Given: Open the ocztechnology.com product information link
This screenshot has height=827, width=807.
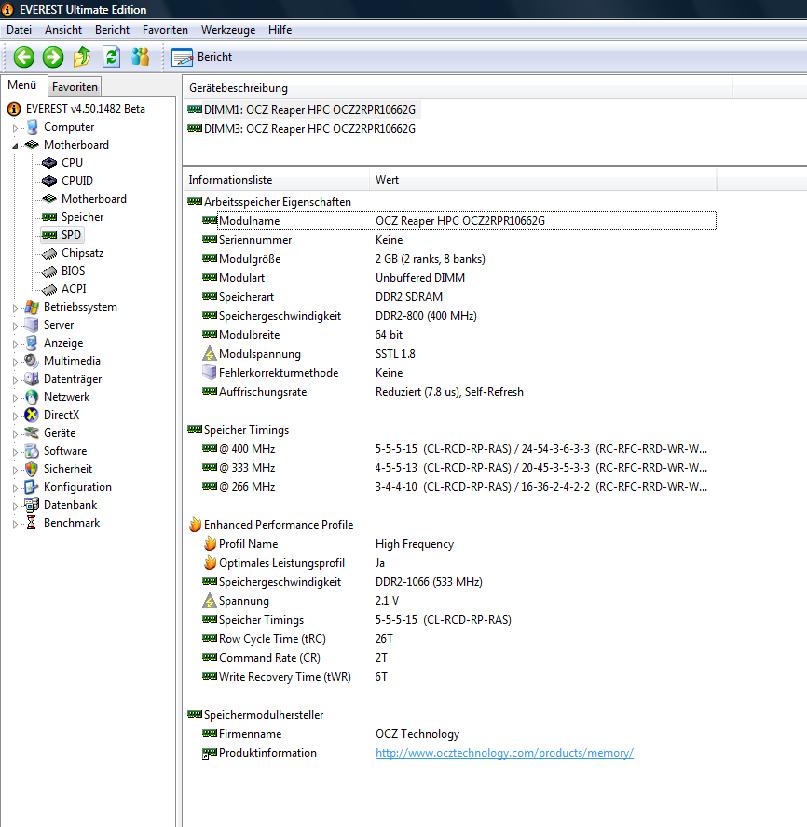Looking at the screenshot, I should pos(504,753).
